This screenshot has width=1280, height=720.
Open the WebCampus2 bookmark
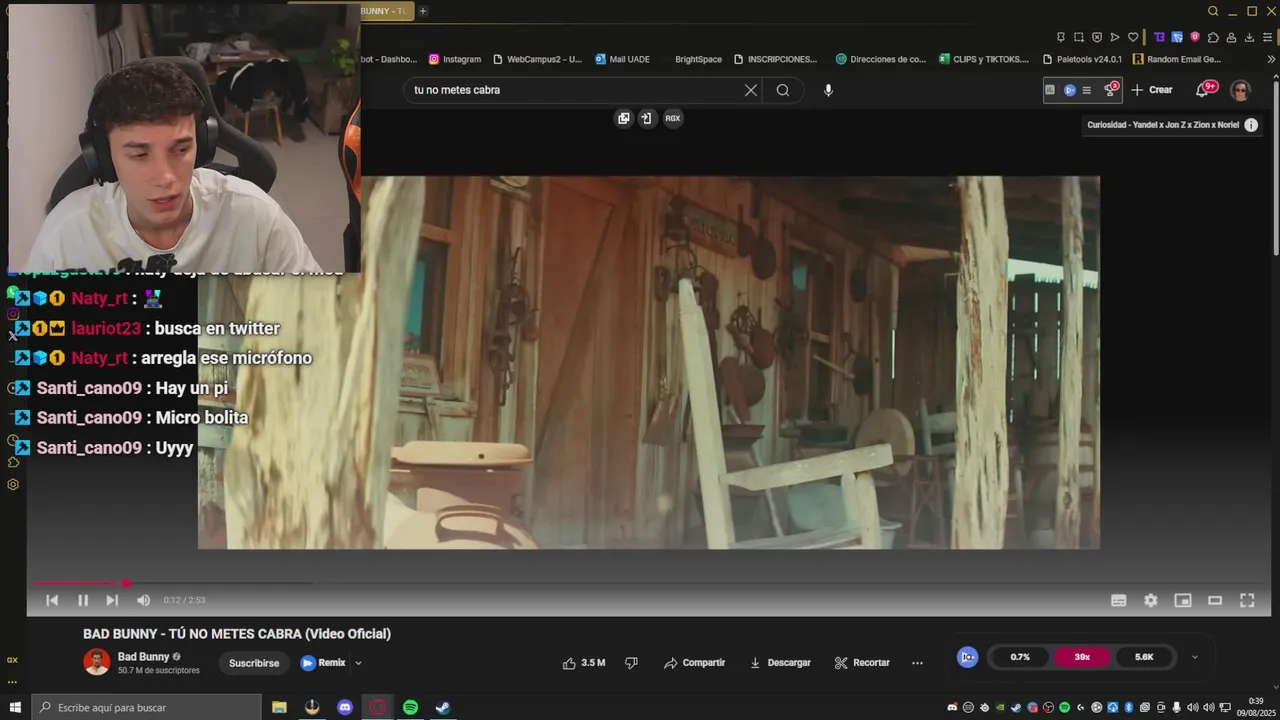coord(537,59)
